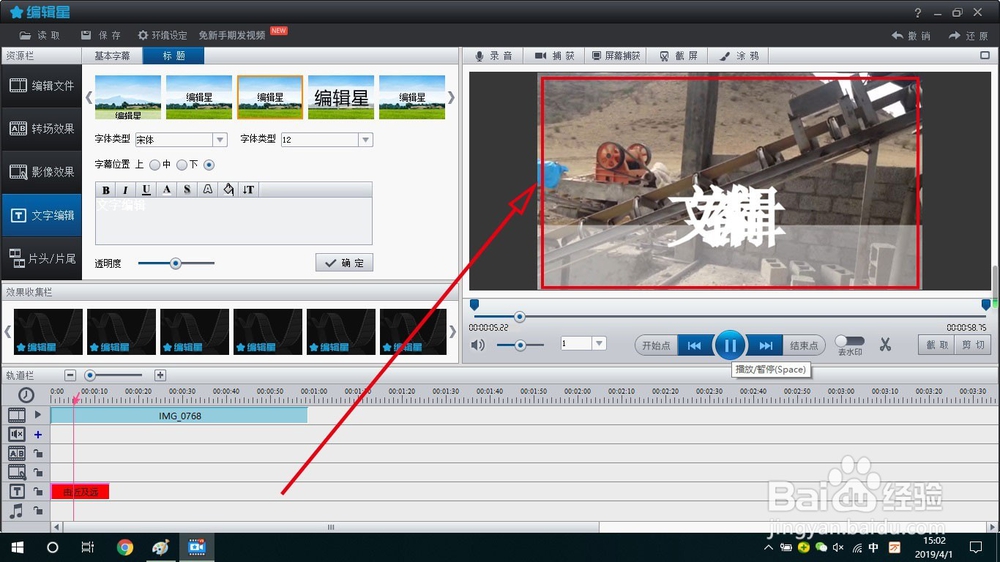The width and height of the screenshot is (1000, 562).
Task: Select subtitle position 下 radio button
Action: pyautogui.click(x=209, y=165)
